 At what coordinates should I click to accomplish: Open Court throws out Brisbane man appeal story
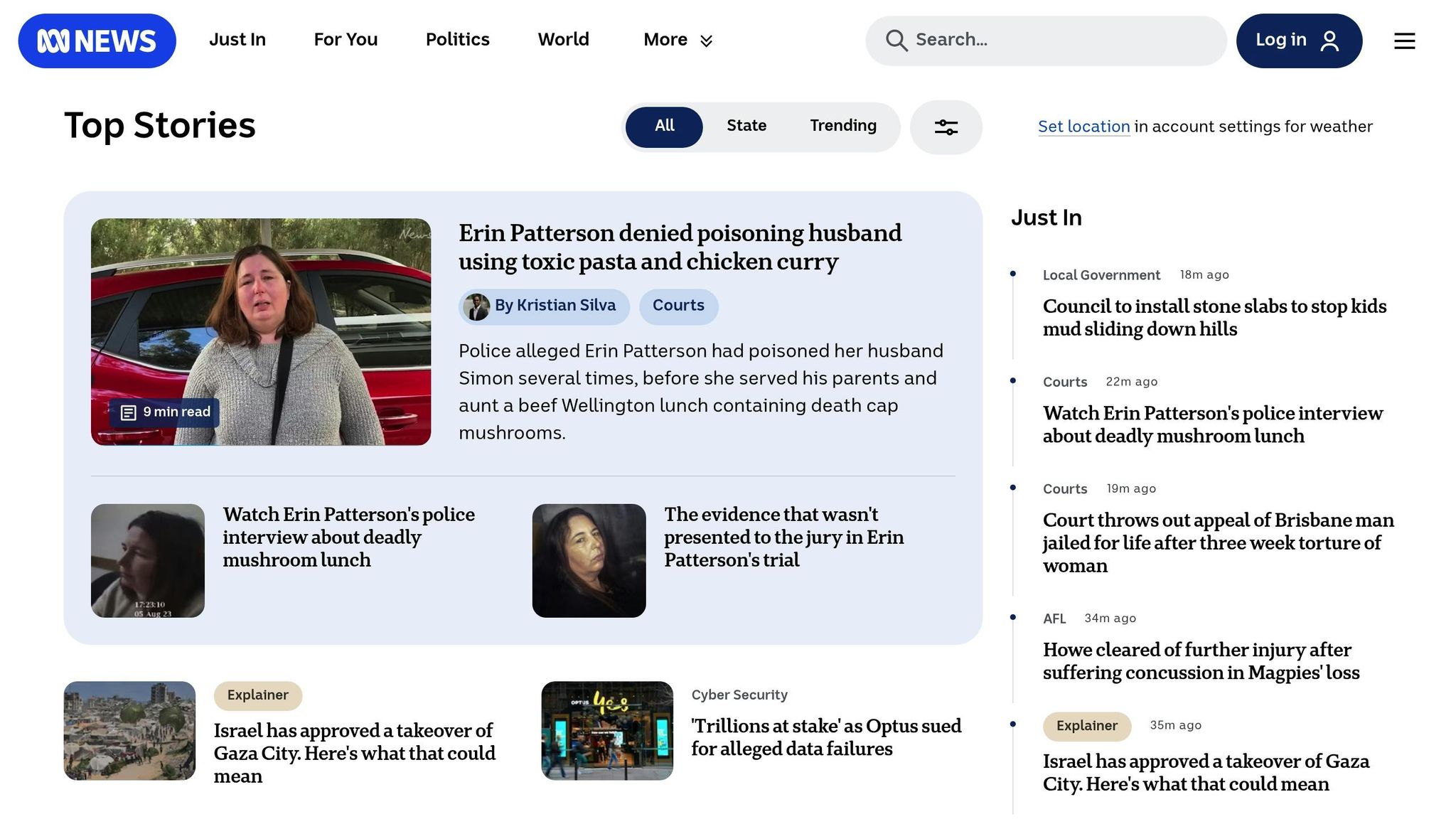pyautogui.click(x=1219, y=543)
